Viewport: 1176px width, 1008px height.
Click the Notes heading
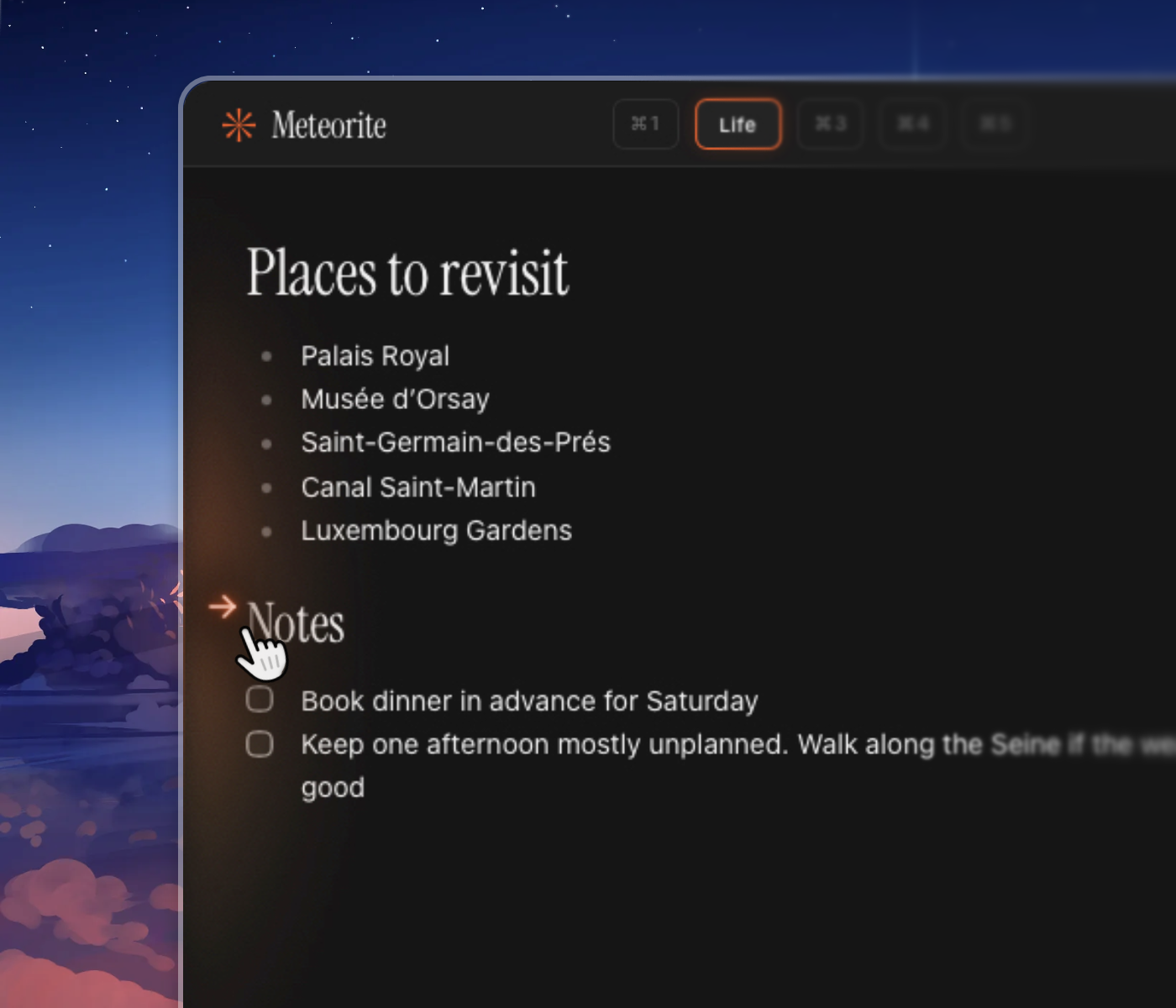tap(296, 623)
